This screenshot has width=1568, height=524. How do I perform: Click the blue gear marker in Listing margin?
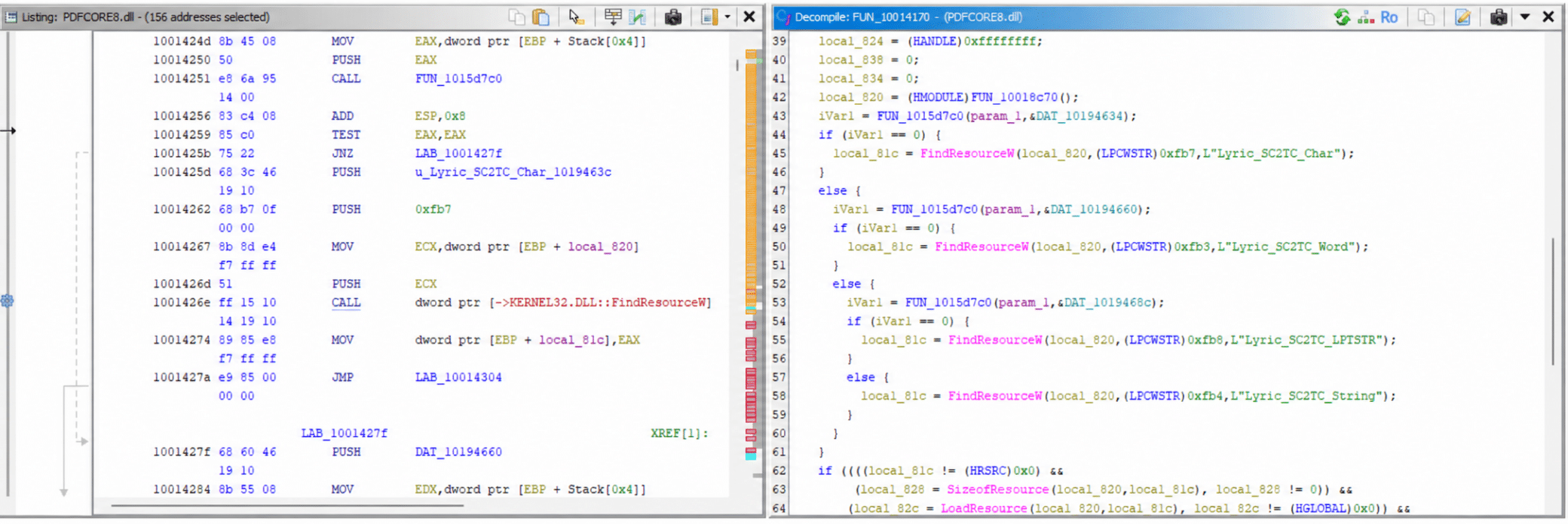pyautogui.click(x=8, y=301)
